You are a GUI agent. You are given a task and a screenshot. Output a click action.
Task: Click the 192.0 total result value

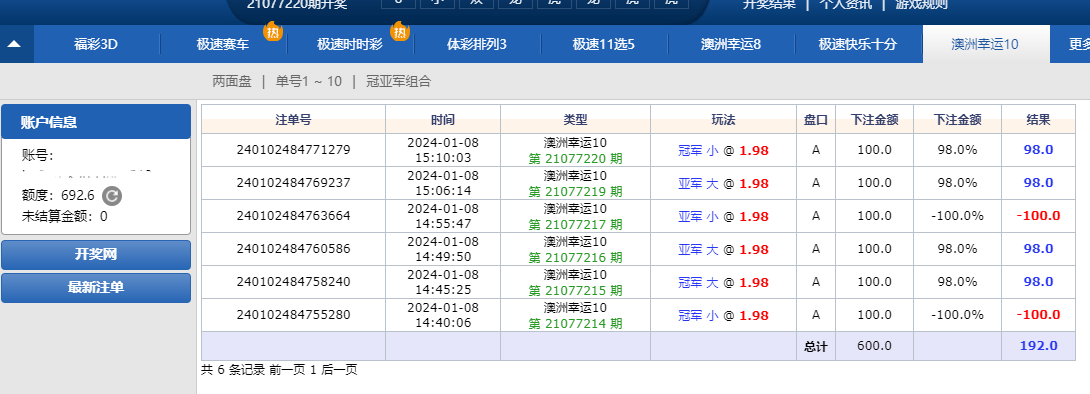point(1039,346)
